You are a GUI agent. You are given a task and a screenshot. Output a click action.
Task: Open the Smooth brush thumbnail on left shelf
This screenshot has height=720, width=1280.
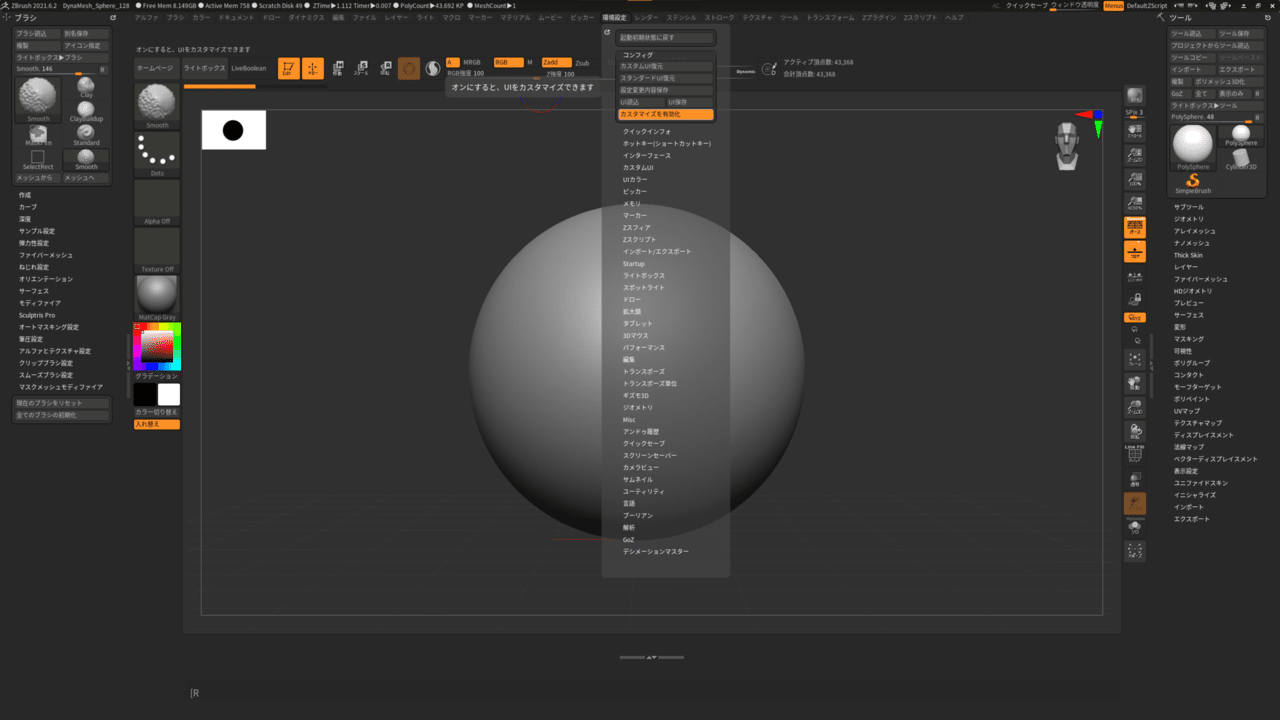[157, 105]
